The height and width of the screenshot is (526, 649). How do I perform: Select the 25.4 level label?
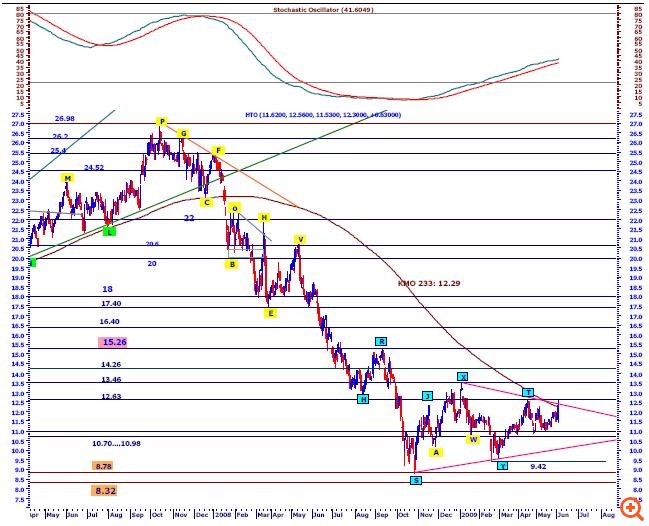58,151
